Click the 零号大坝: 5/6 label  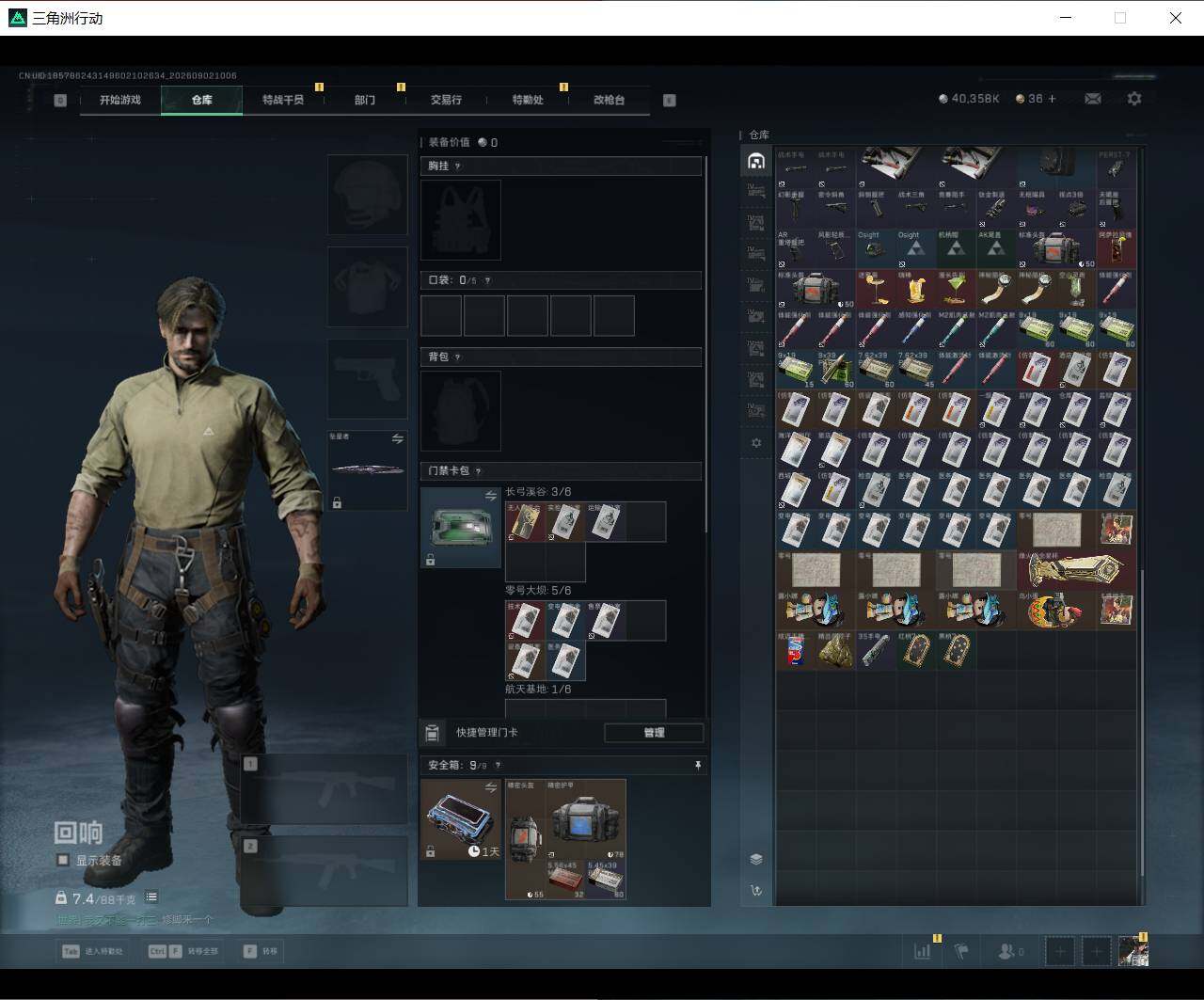click(538, 591)
